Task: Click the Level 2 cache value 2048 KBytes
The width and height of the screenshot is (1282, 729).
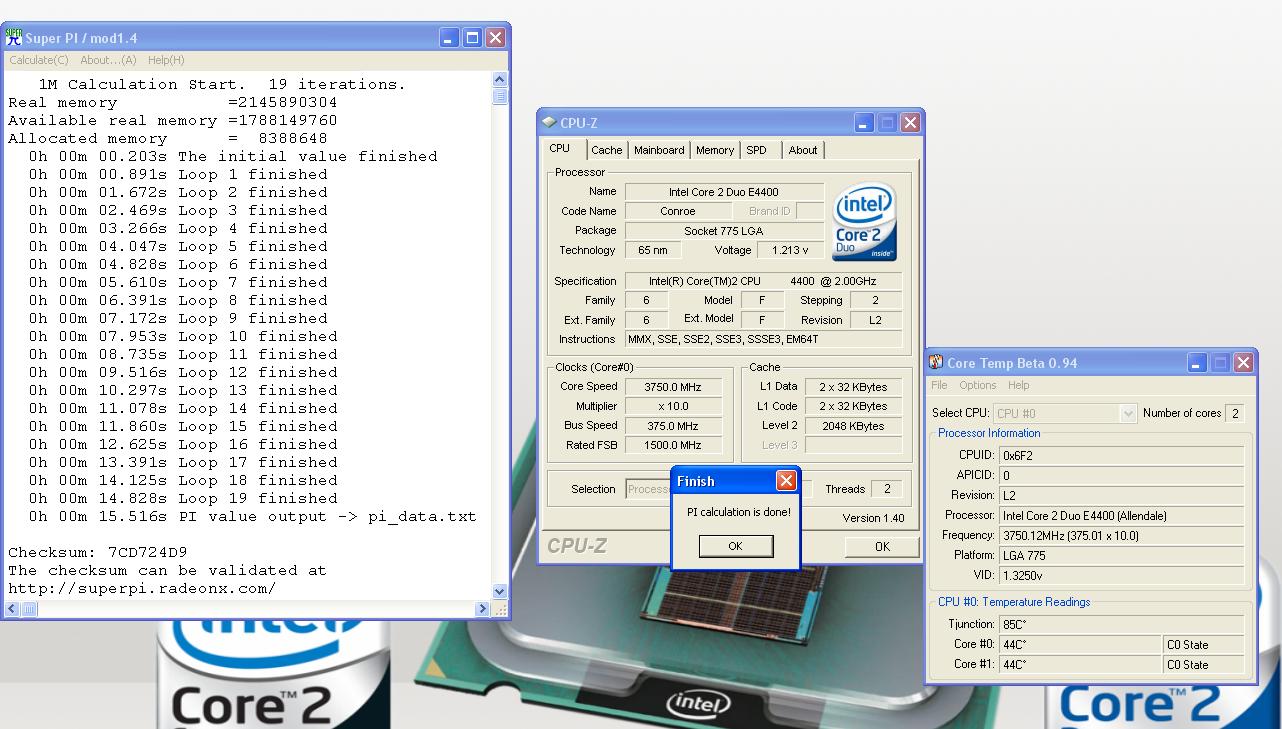Action: click(x=852, y=426)
